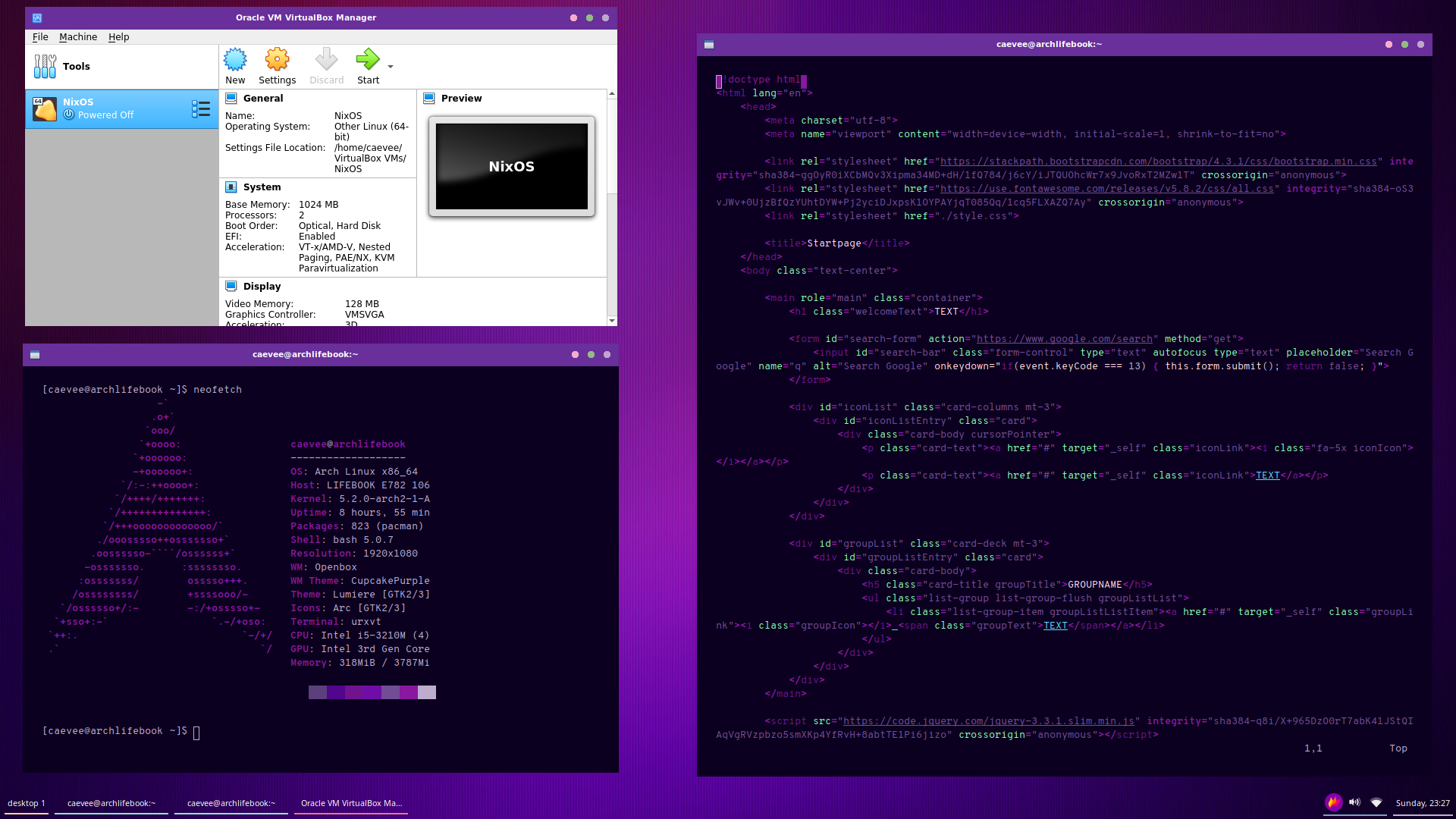Open the File menu
Screen dimensions: 1456x819
40,36
